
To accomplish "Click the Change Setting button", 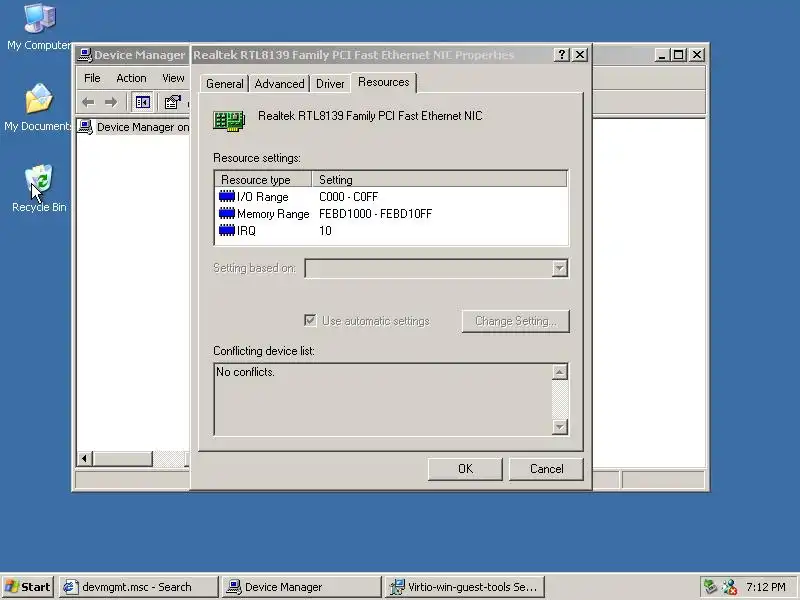I will click(515, 321).
